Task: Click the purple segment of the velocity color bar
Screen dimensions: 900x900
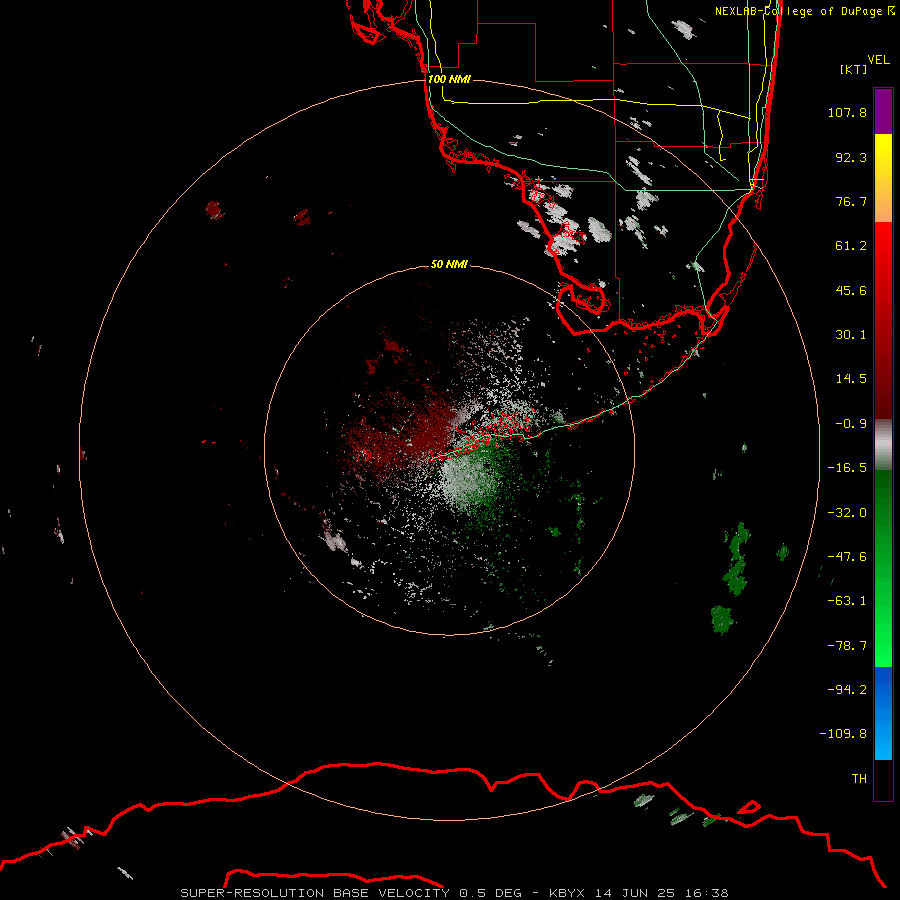Action: click(x=883, y=111)
